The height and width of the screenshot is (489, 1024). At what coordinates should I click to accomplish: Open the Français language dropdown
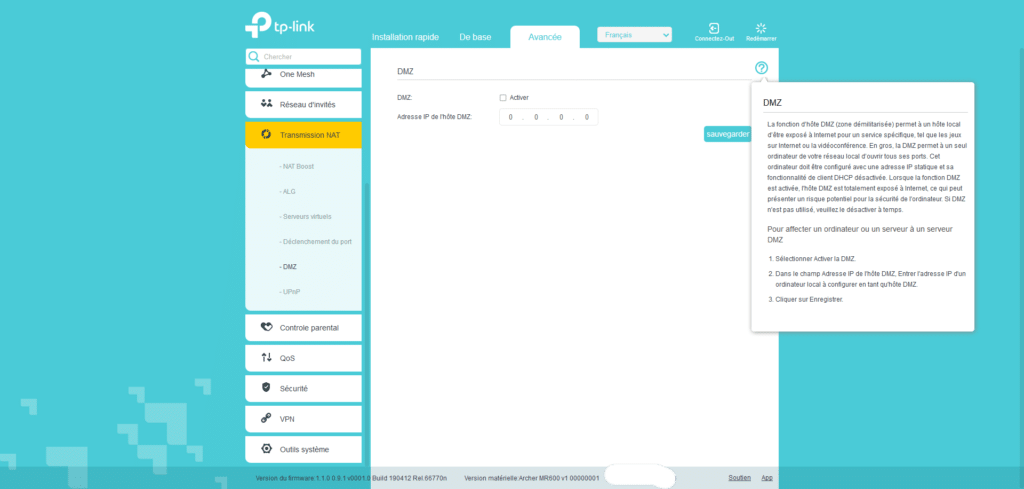tap(634, 35)
